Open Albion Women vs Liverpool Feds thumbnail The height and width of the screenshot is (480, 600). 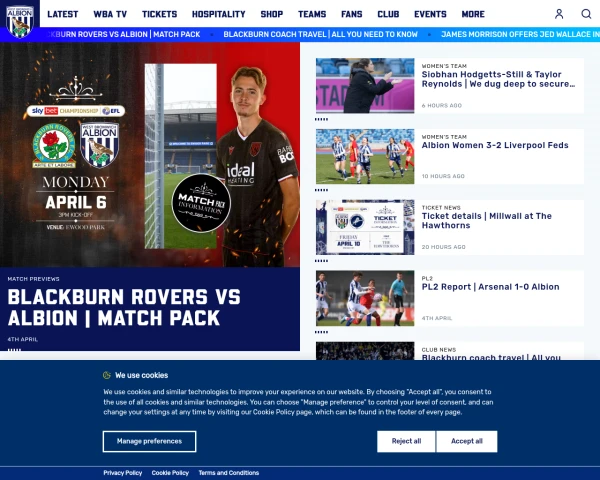365,156
